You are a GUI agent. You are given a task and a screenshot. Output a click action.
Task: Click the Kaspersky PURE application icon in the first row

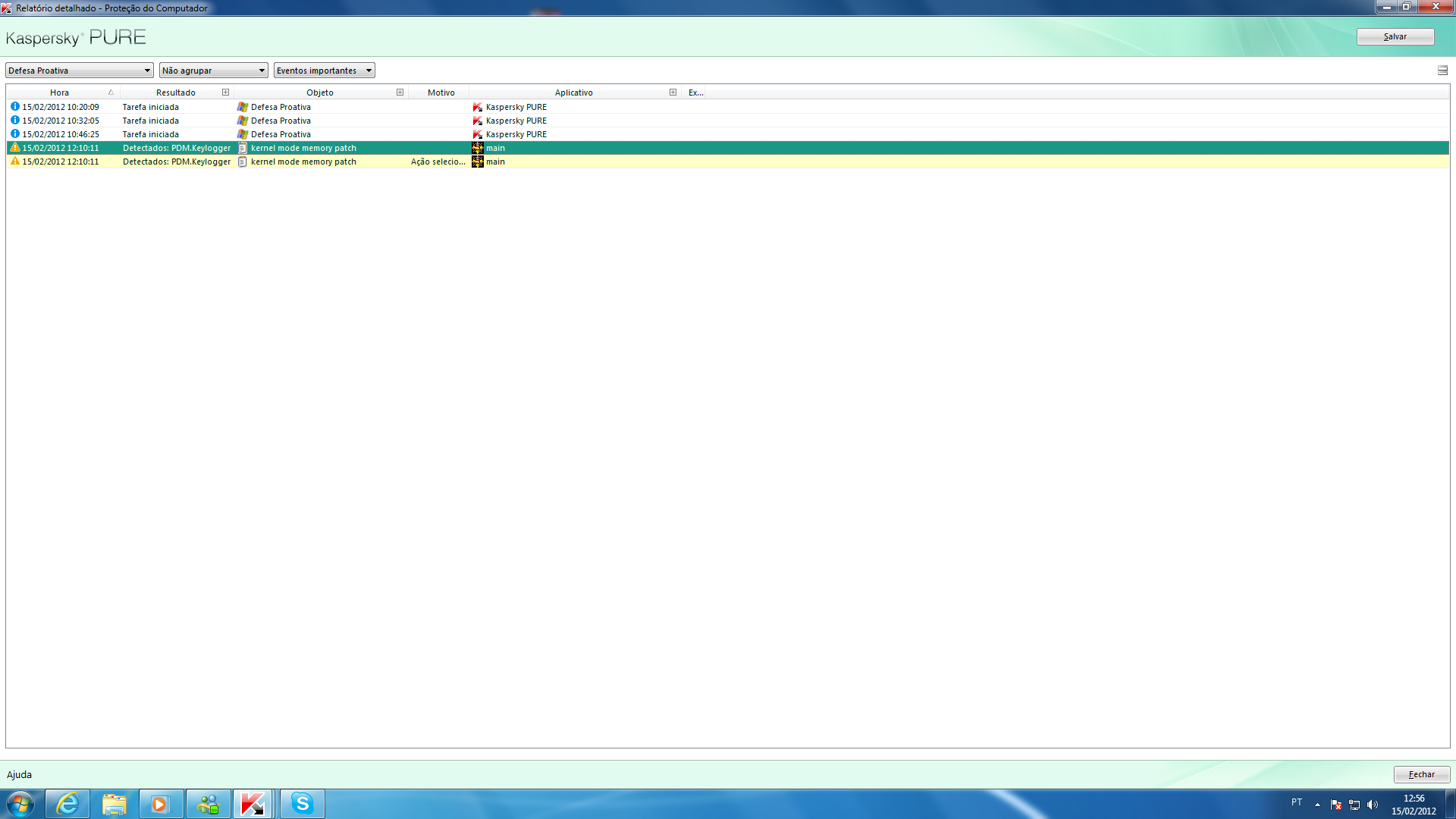pyautogui.click(x=477, y=107)
